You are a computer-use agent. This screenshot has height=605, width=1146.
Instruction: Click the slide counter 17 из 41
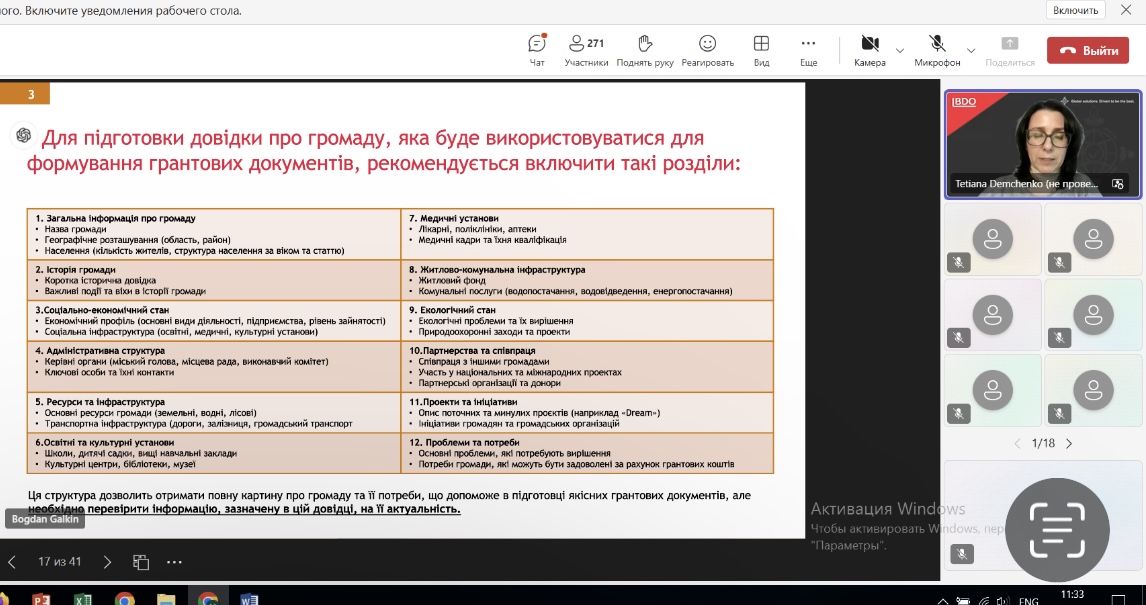(60, 562)
